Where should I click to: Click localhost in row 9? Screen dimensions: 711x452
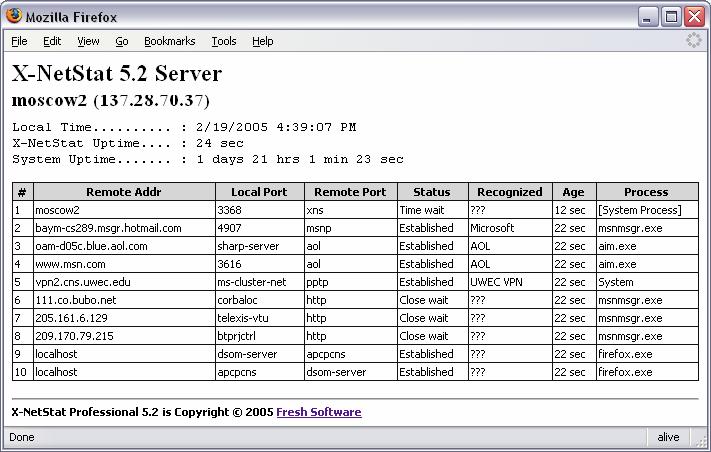(x=56, y=354)
